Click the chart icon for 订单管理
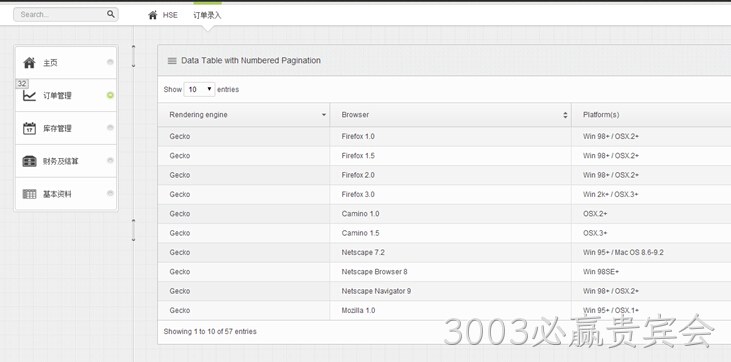This screenshot has height=362, width=731. pyautogui.click(x=29, y=96)
